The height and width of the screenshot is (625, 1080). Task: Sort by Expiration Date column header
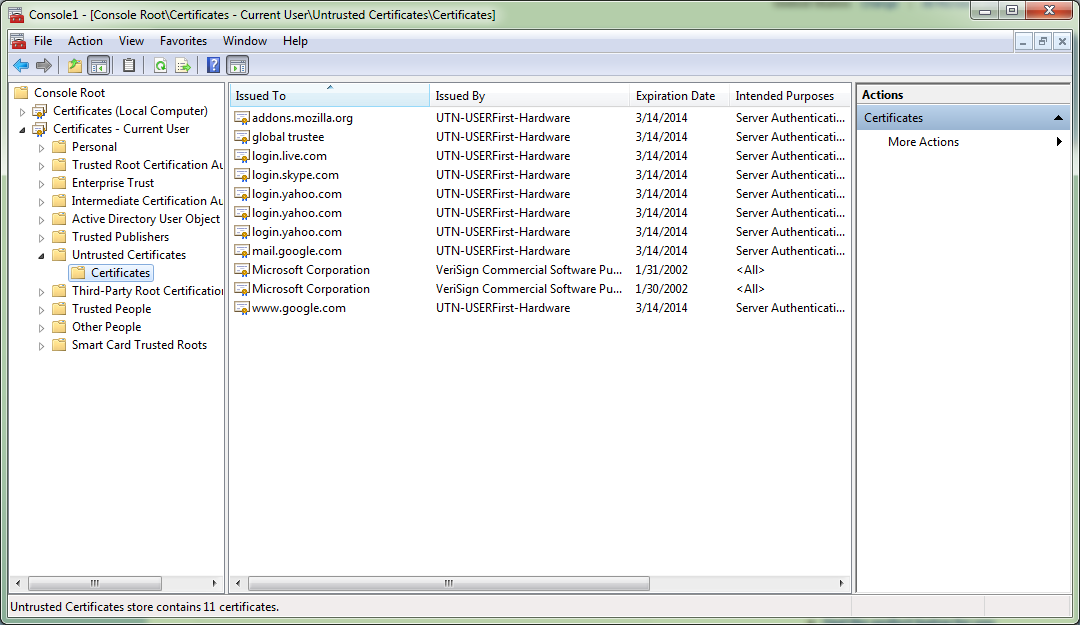(x=679, y=96)
